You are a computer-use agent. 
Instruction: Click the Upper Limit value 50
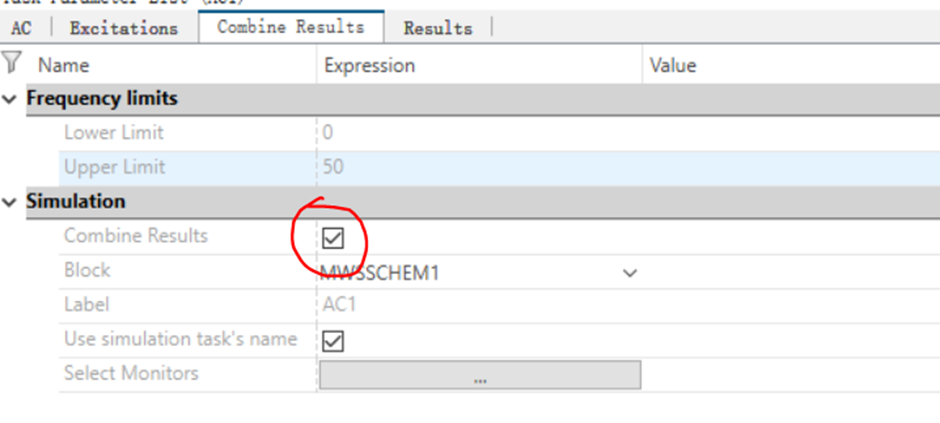tap(333, 167)
